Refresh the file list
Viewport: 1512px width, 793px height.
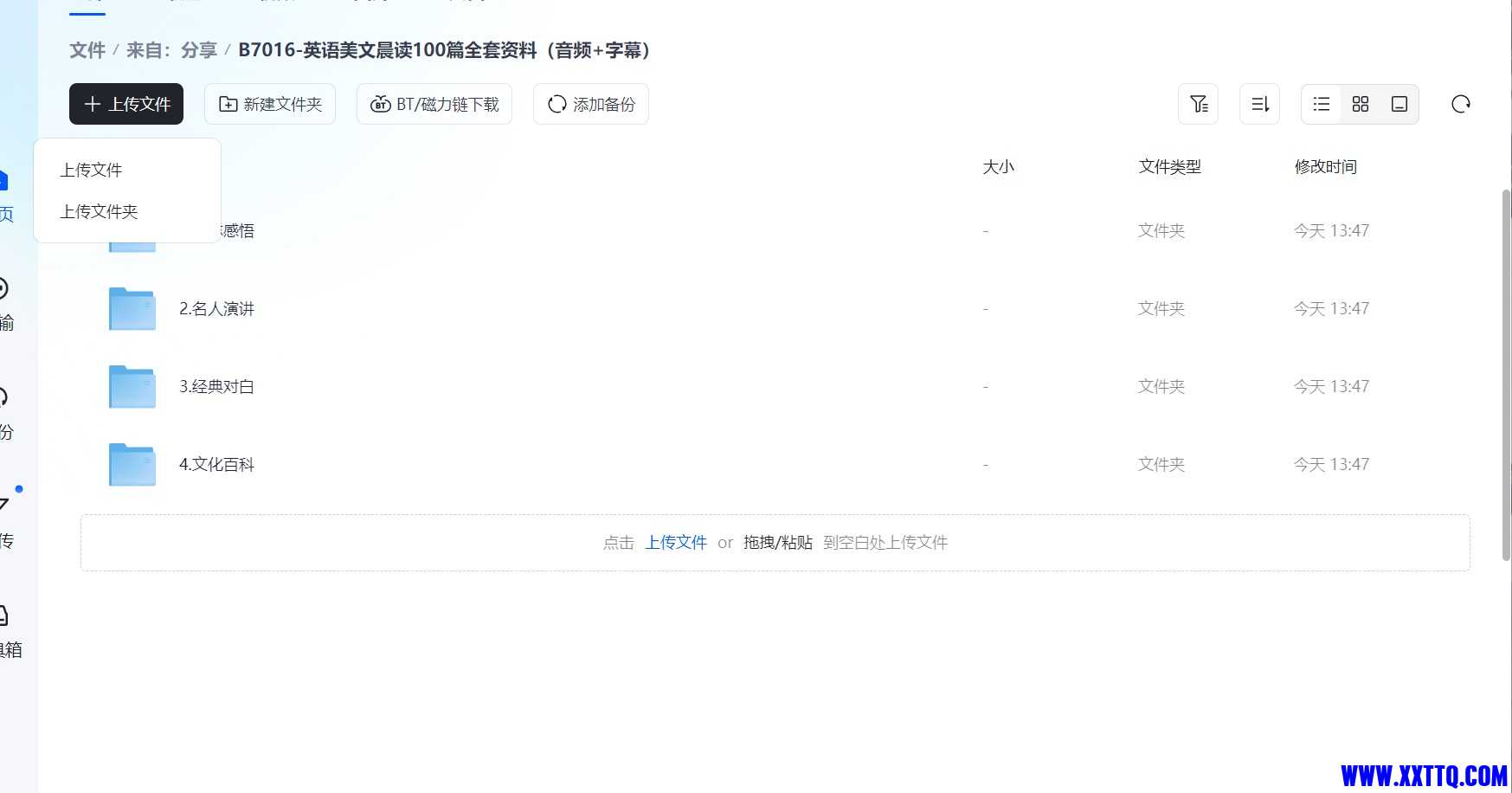[x=1461, y=104]
